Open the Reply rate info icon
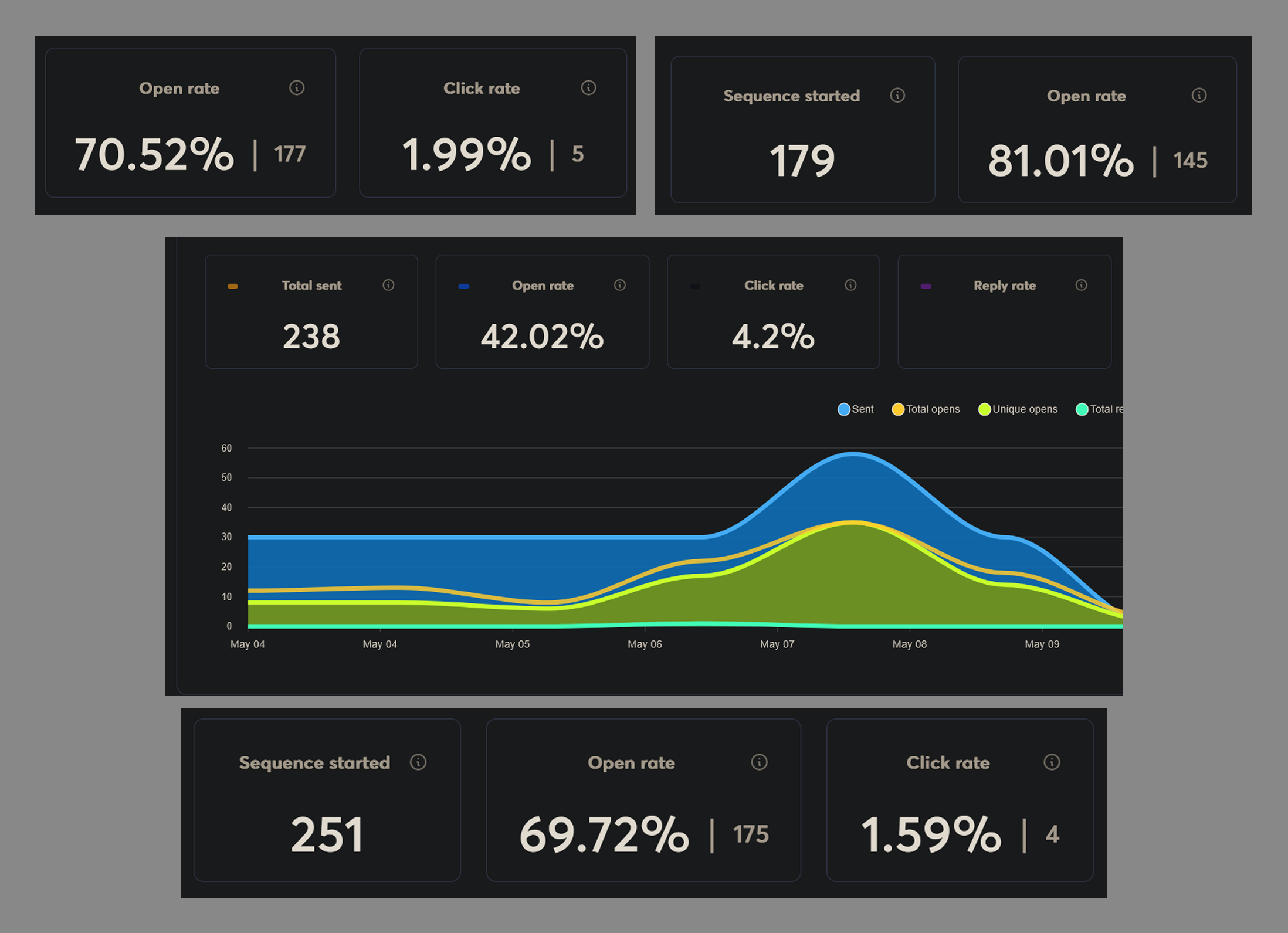This screenshot has height=933, width=1288. (x=1081, y=285)
